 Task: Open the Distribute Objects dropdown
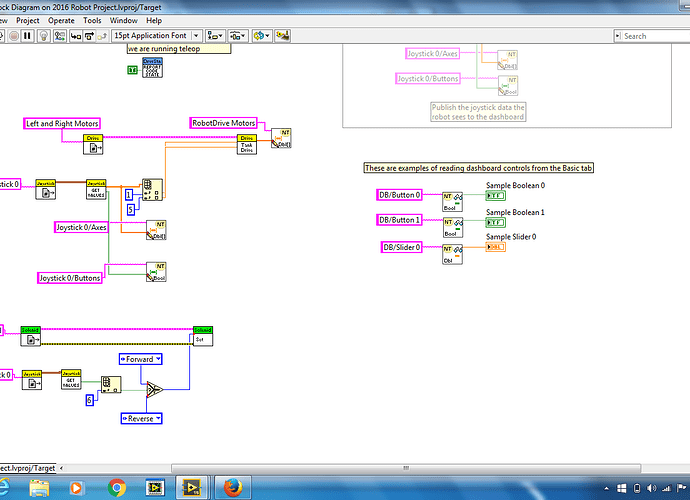(x=238, y=36)
